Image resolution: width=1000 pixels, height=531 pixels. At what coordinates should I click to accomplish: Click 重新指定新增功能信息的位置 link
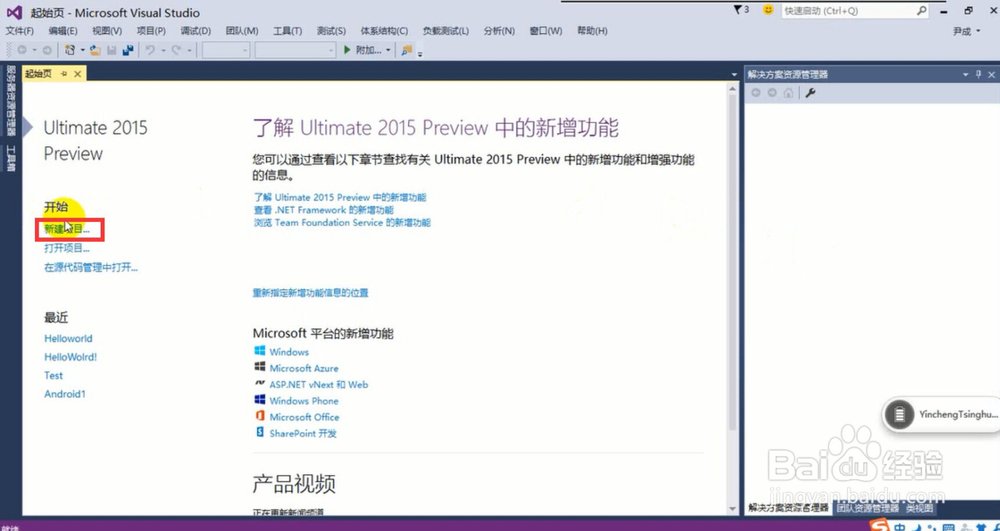click(x=311, y=293)
